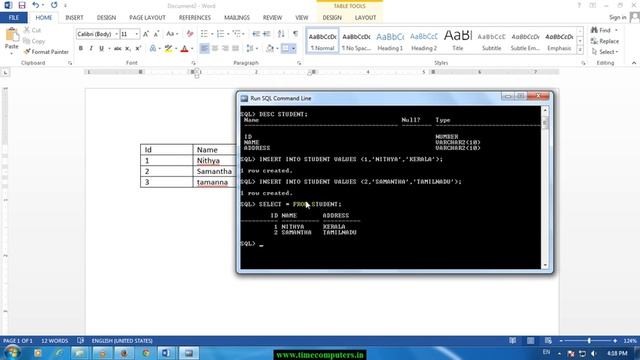Open the Line and Paragraph Spacing dropdown
Image resolution: width=640 pixels, height=360 pixels.
coord(252,49)
